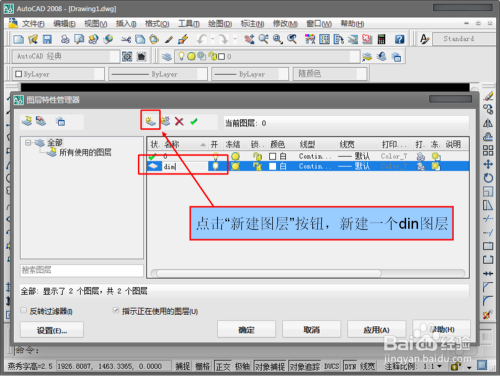Open the 修改(M) menu
The height and width of the screenshot is (376, 500).
(x=285, y=24)
